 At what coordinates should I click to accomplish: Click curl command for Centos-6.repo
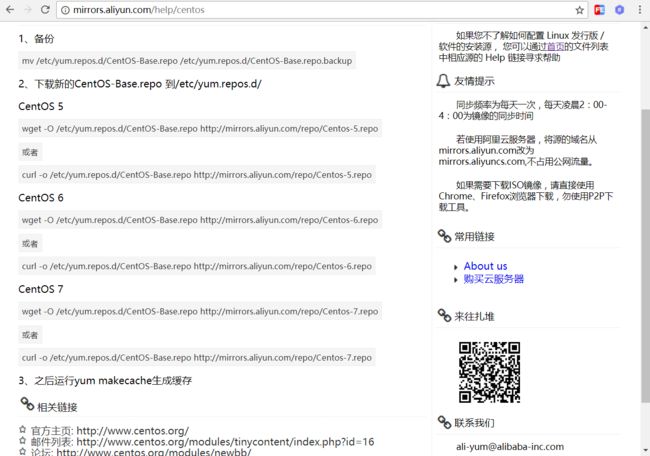pyautogui.click(x=197, y=266)
